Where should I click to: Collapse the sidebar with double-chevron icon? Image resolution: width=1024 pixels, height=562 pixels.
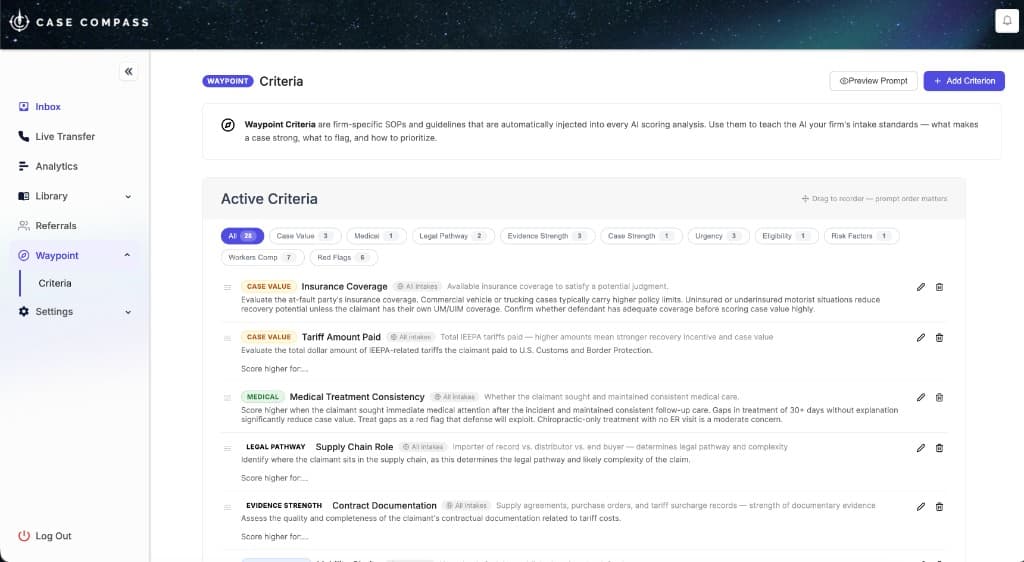tap(128, 72)
